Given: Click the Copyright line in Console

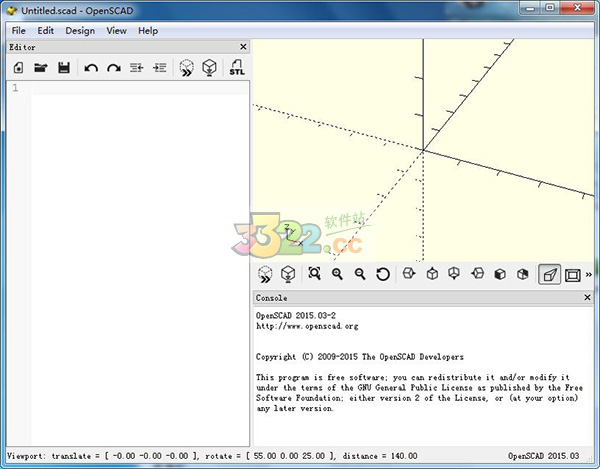Looking at the screenshot, I should click(360, 357).
